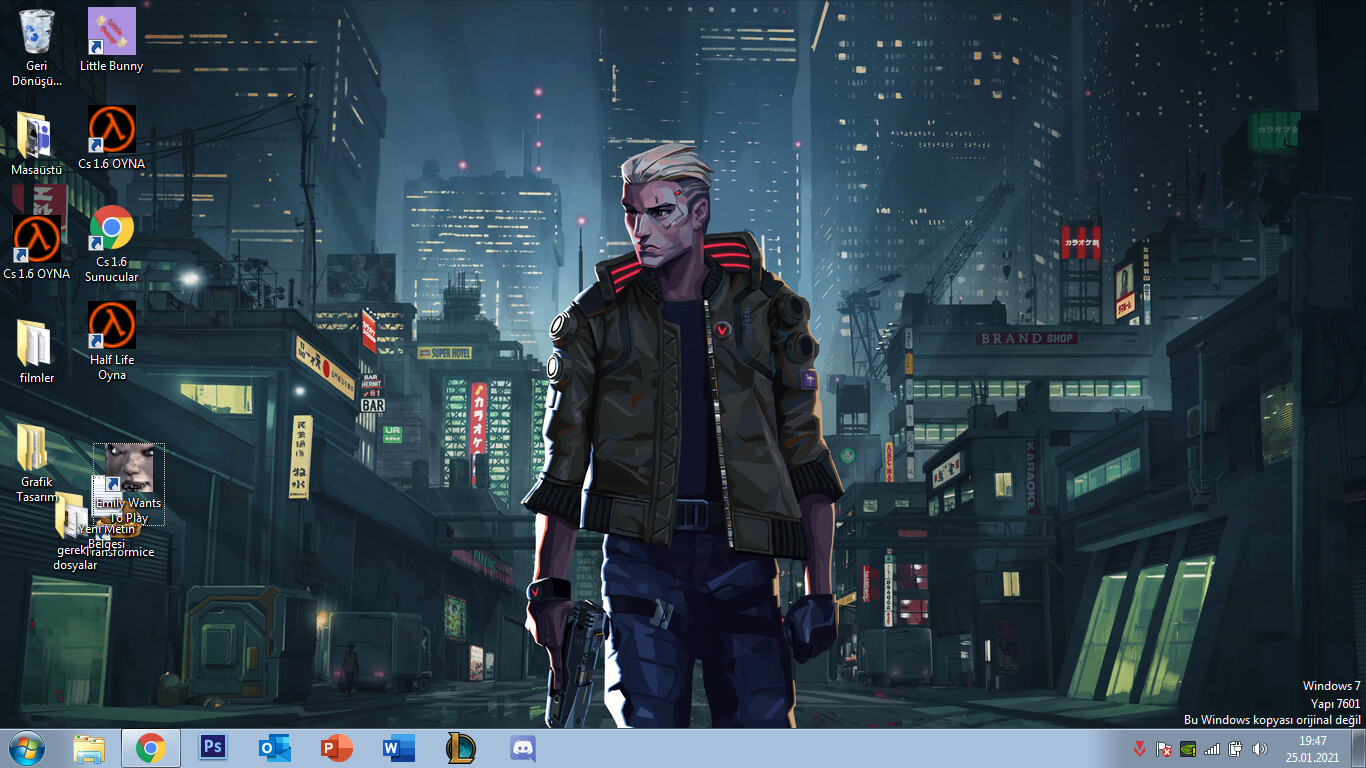Open the NVIDIA tray icon
This screenshot has width=1366, height=768.
coord(1187,748)
